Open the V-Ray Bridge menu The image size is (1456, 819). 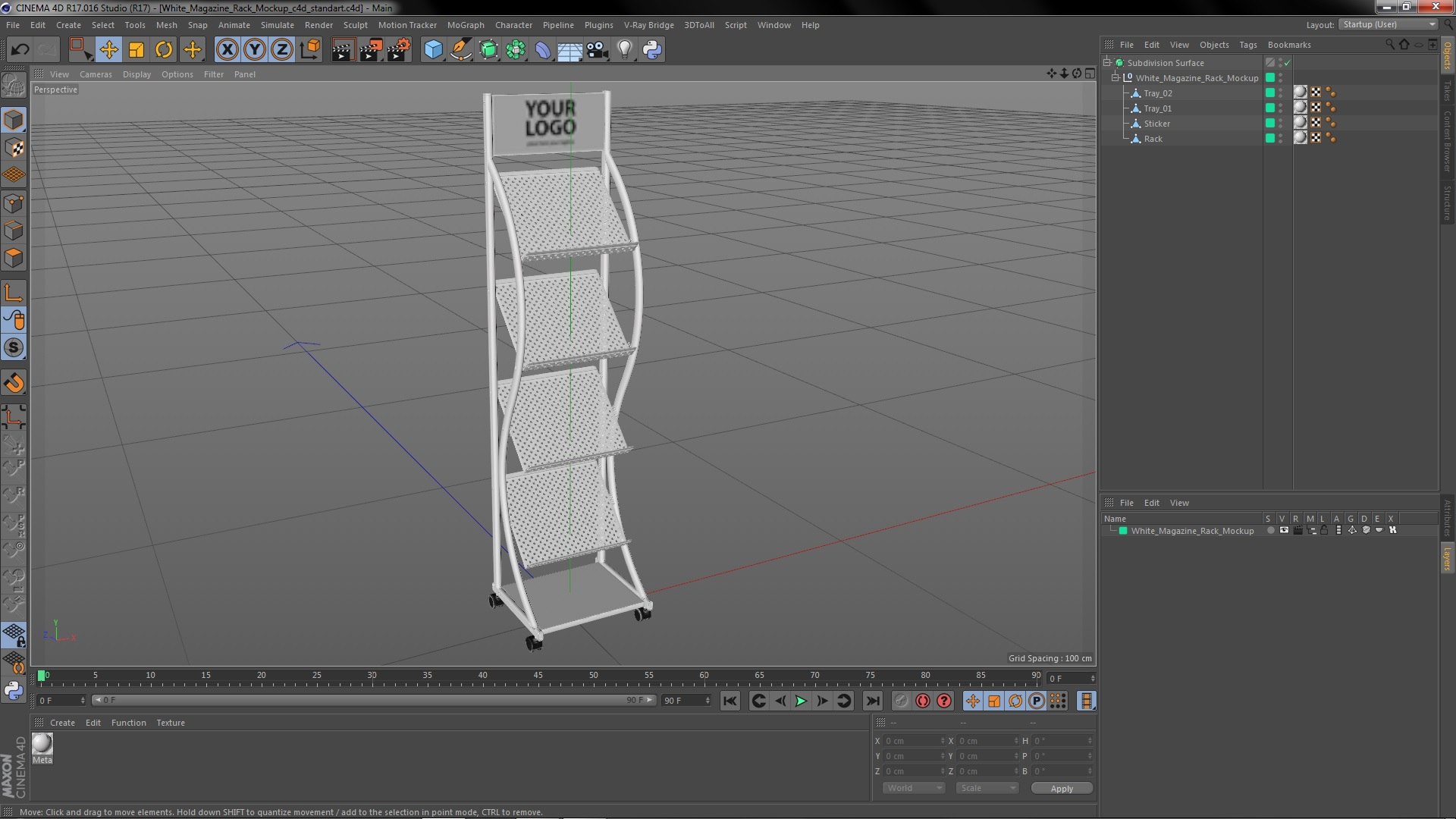pos(648,25)
